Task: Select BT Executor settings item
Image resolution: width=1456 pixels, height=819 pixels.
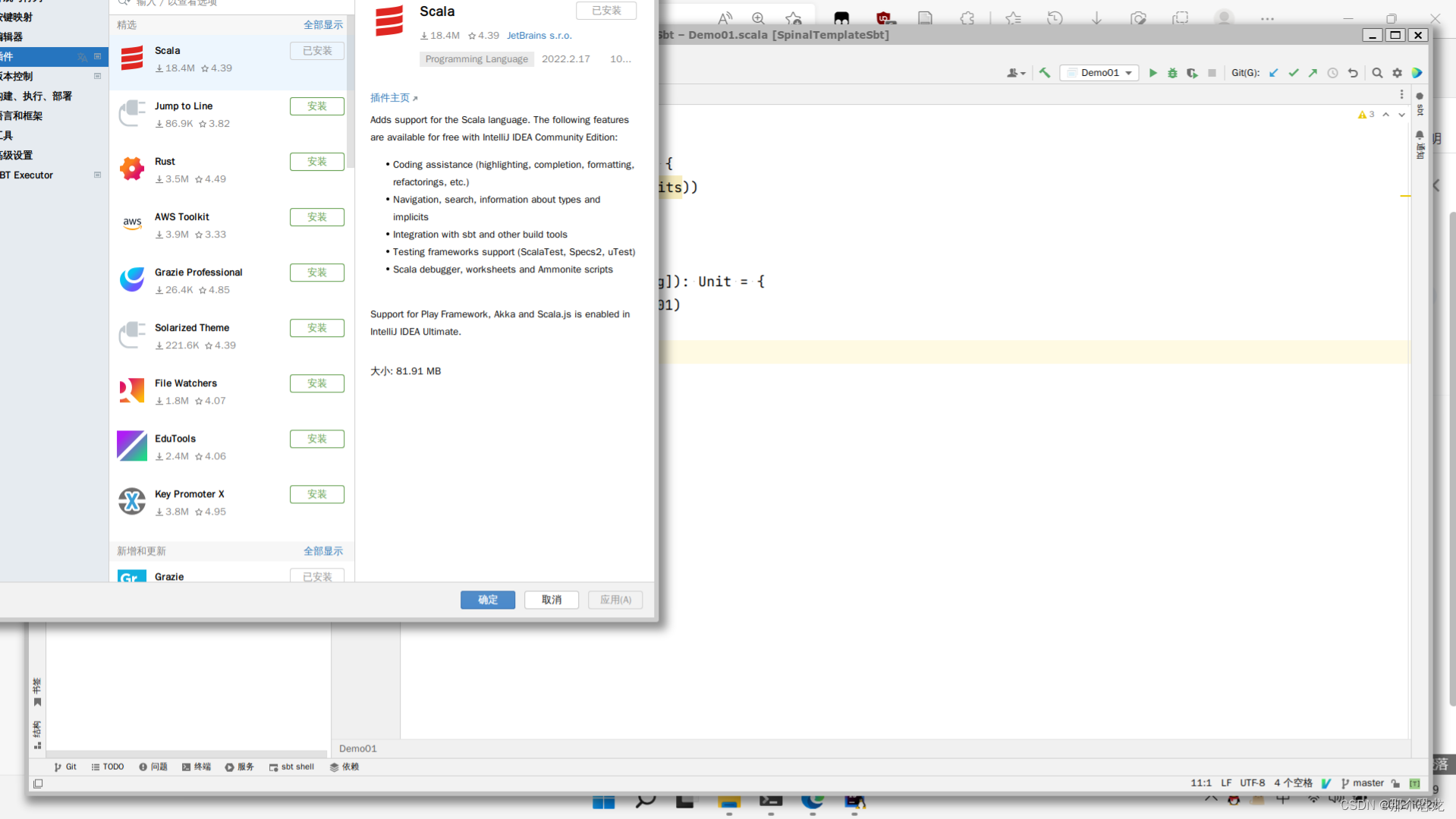Action: coord(53,175)
